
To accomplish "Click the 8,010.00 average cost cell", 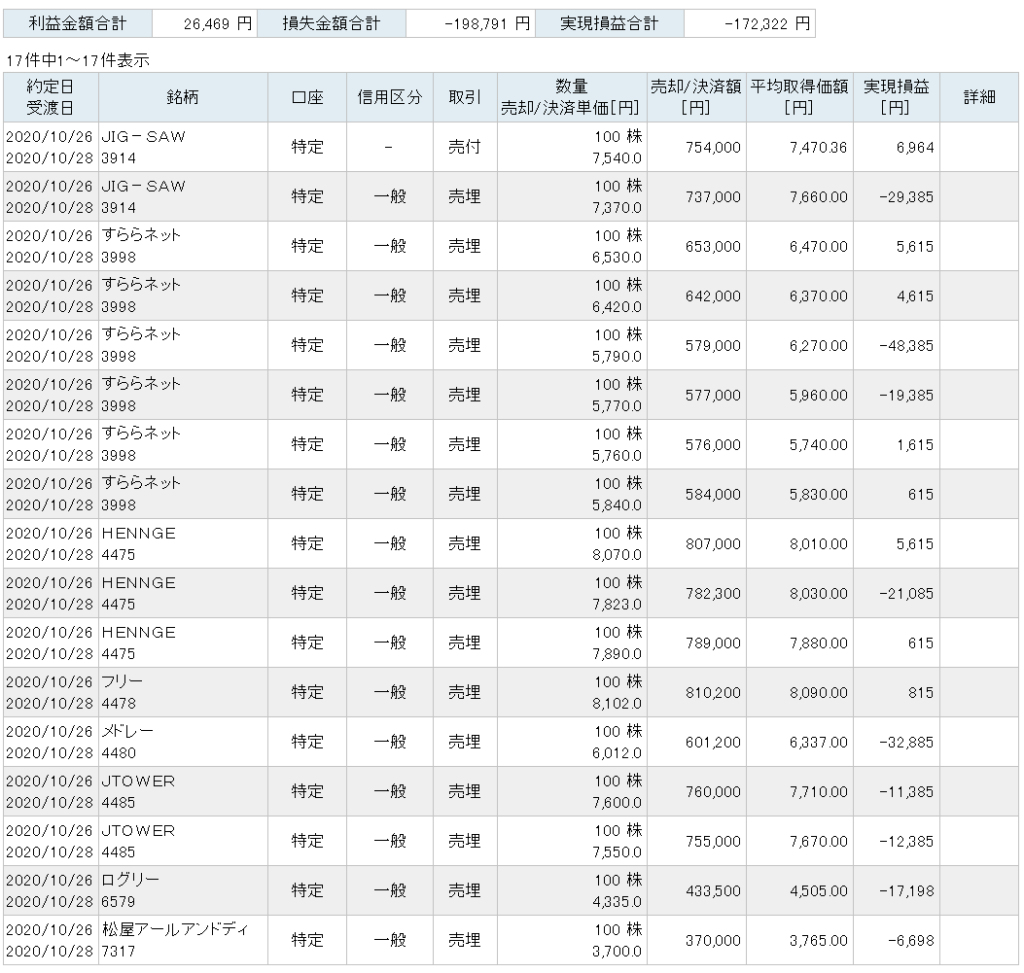I will (x=799, y=544).
